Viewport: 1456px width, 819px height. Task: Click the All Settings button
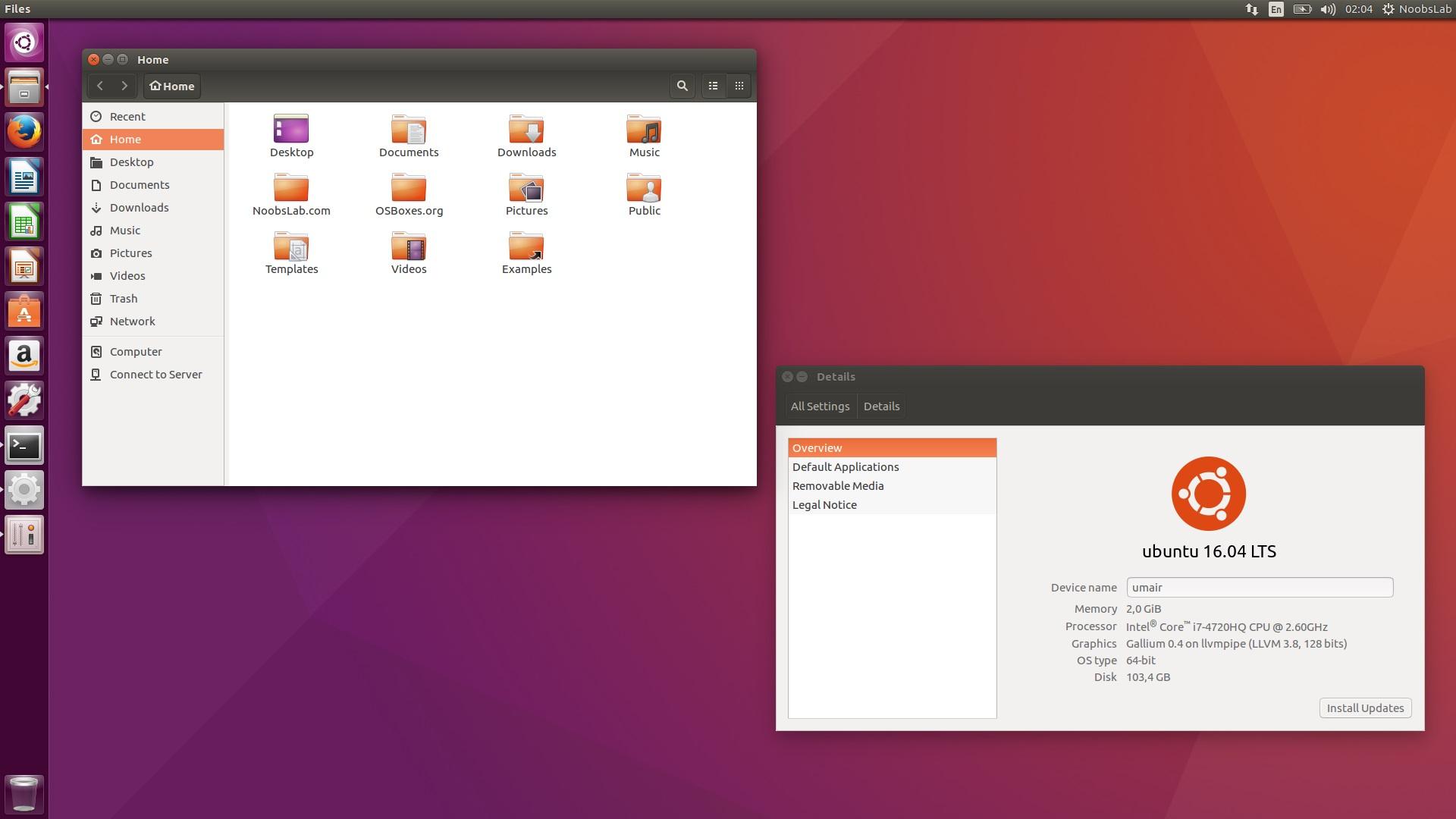tap(820, 406)
